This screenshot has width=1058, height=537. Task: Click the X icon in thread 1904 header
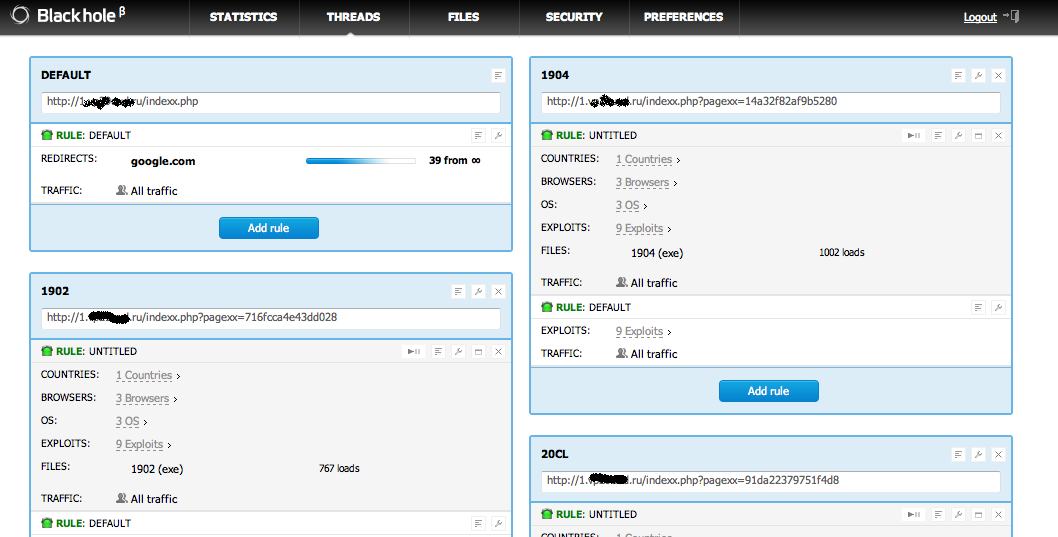click(x=998, y=75)
